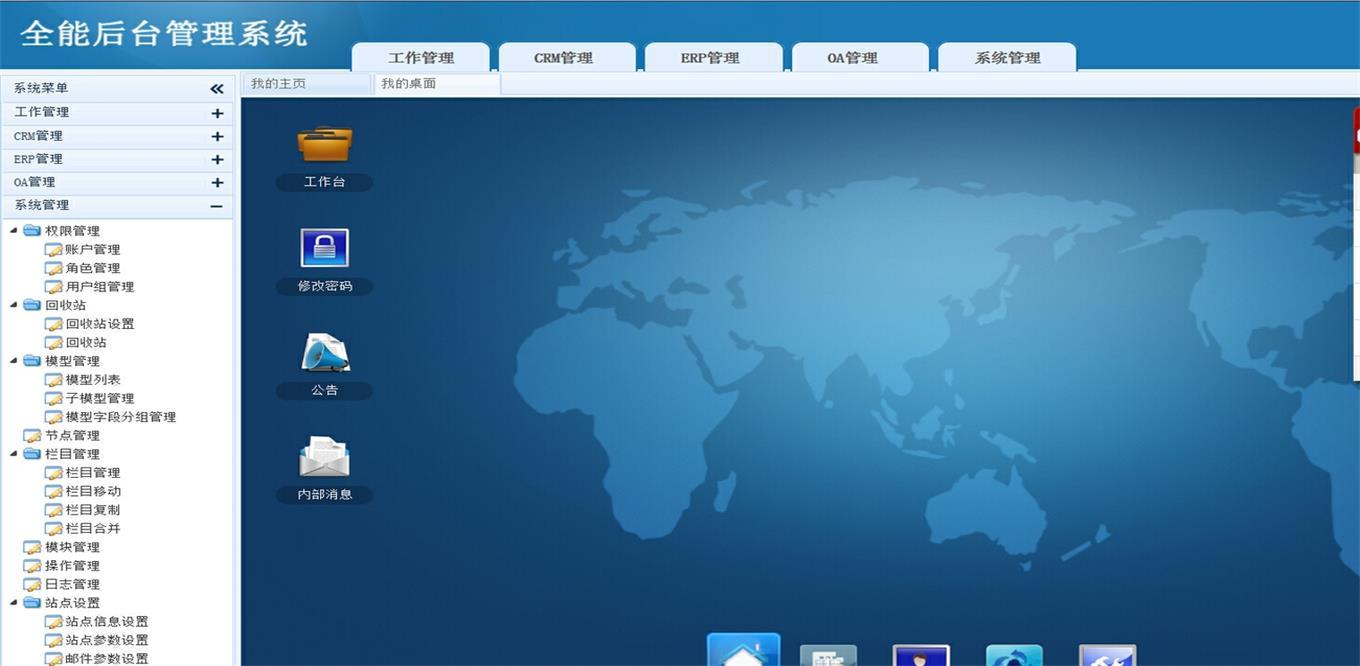Image resolution: width=1360 pixels, height=666 pixels.
Task: Select the 我的桌面 page tab
Action: pos(436,84)
